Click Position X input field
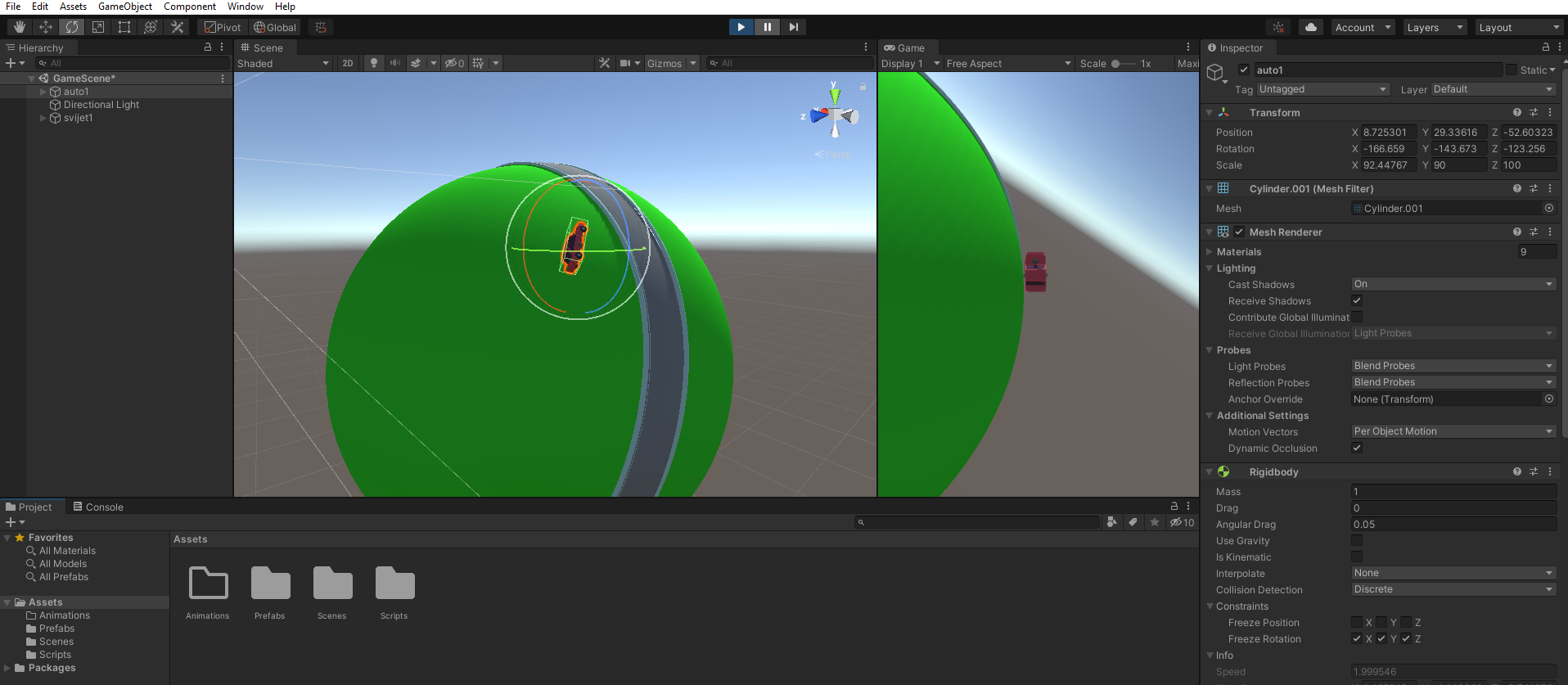The image size is (1568, 685). pyautogui.click(x=1390, y=132)
